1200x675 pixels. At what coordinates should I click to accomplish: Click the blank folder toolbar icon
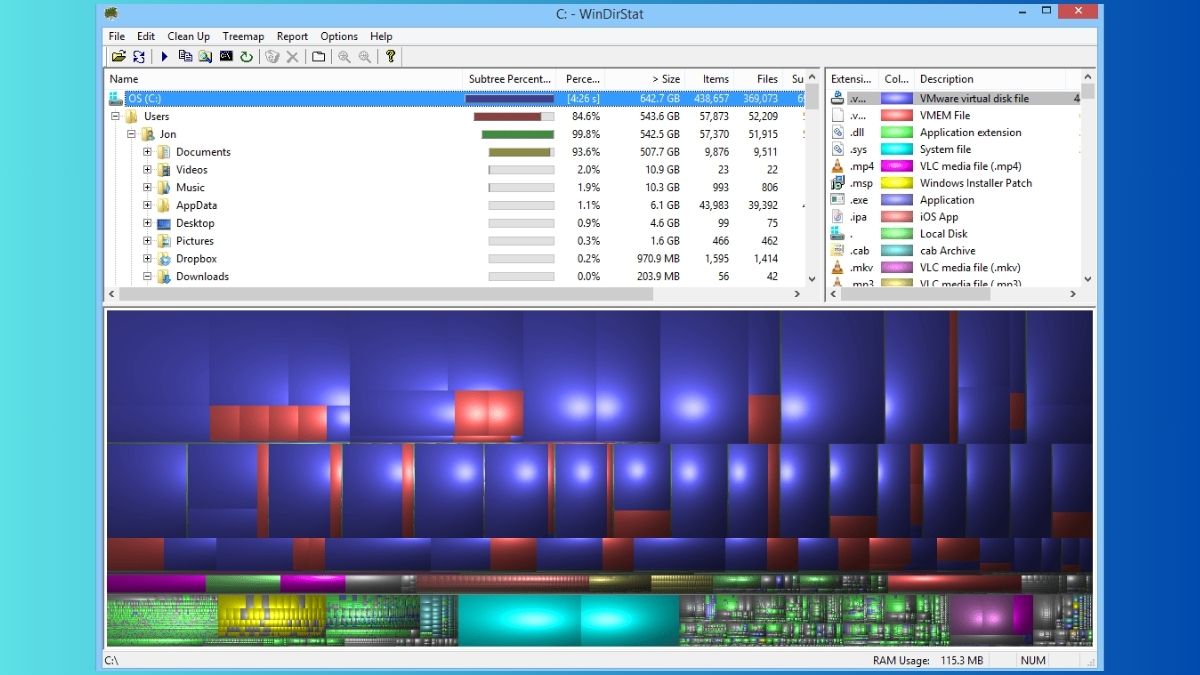pyautogui.click(x=318, y=57)
